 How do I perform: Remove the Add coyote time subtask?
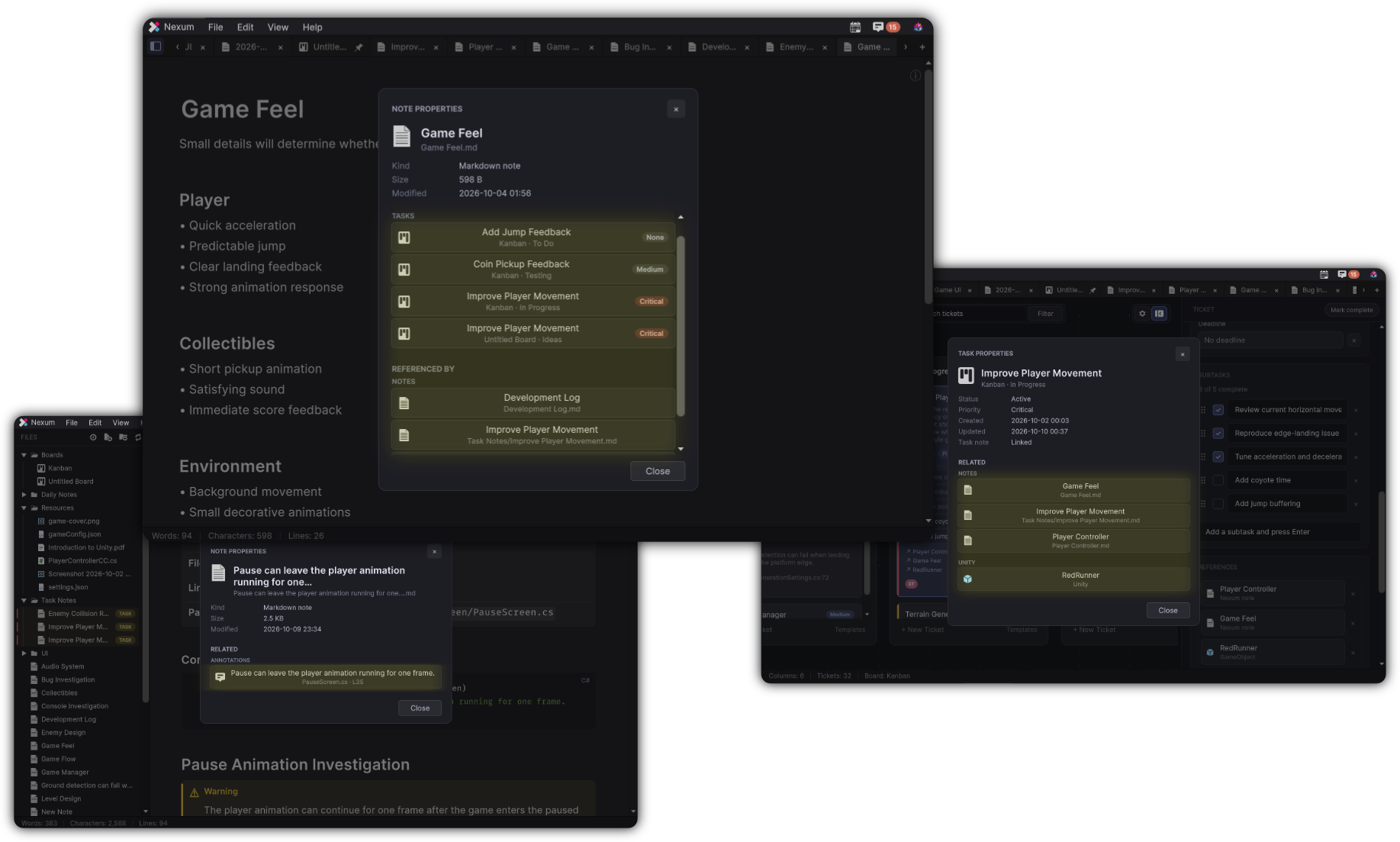[x=1356, y=481]
